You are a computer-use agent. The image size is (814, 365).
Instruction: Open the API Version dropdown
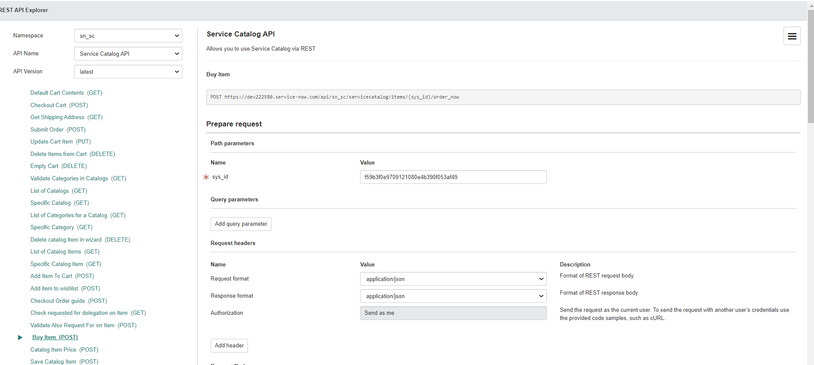click(x=128, y=72)
